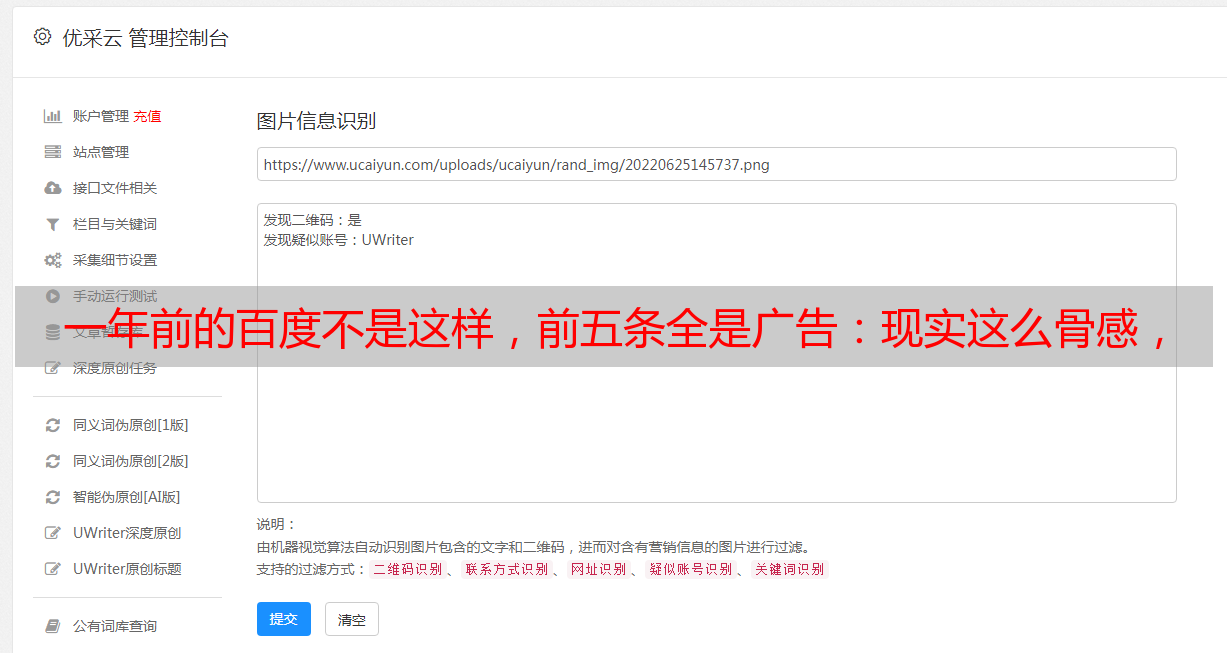Viewport: 1227px width, 653px height.
Task: Open 智能伪原创[AI版] tool
Action: click(x=127, y=497)
